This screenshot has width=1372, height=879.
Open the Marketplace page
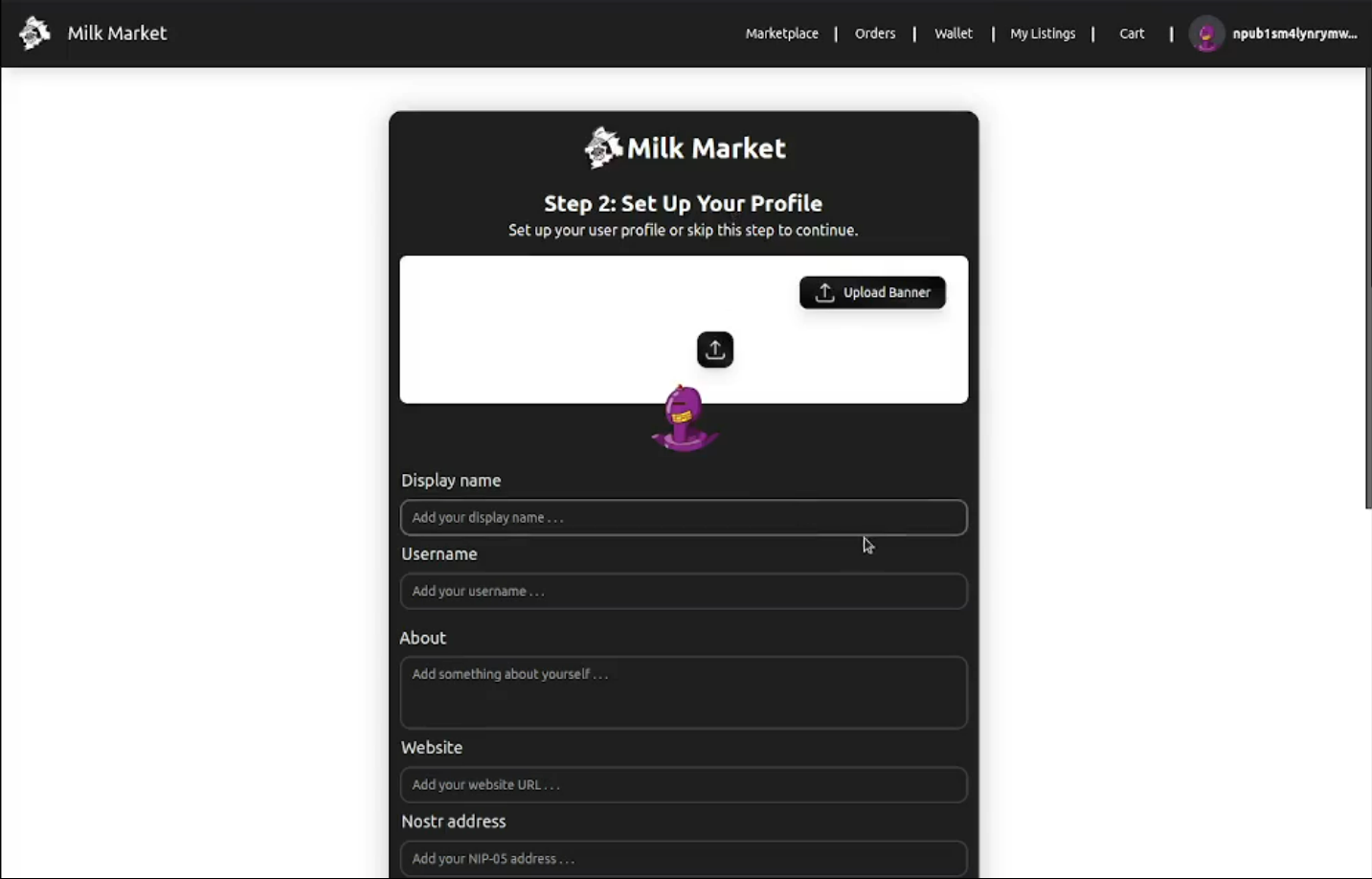[781, 34]
